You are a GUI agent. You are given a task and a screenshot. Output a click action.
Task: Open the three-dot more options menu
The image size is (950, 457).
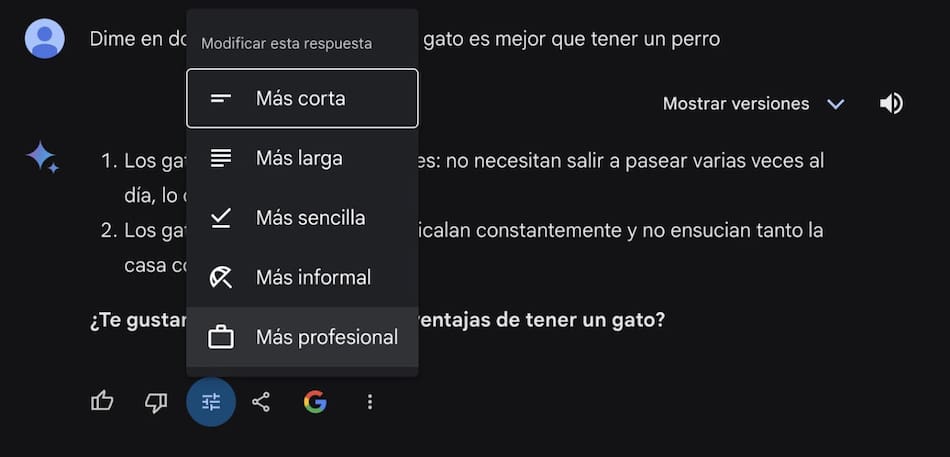tap(370, 402)
